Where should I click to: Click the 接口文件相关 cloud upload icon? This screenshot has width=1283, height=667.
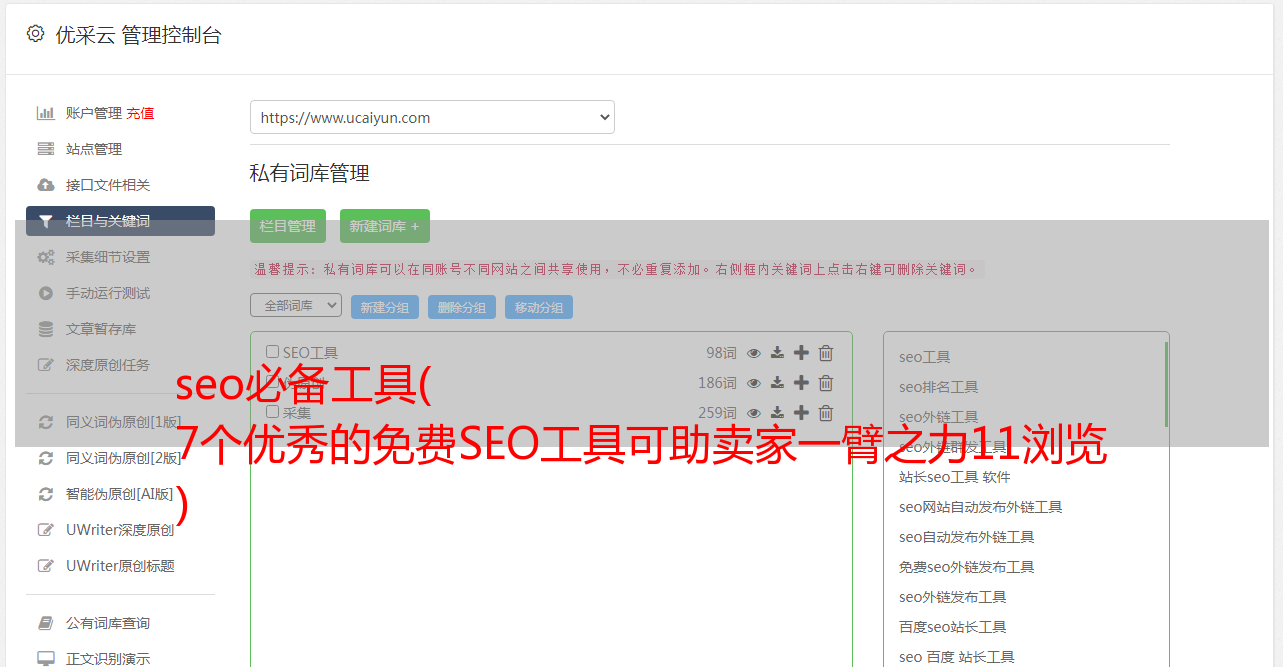click(46, 185)
